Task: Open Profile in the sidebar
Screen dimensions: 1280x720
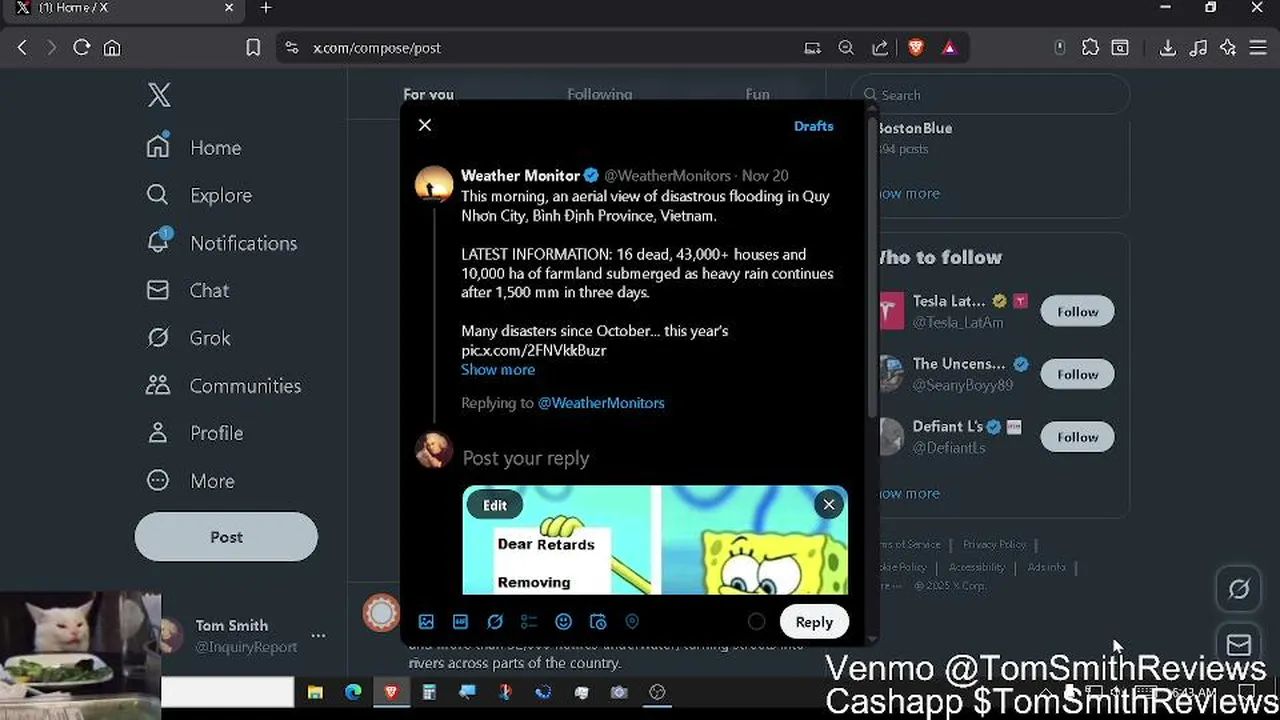Action: 195,433
